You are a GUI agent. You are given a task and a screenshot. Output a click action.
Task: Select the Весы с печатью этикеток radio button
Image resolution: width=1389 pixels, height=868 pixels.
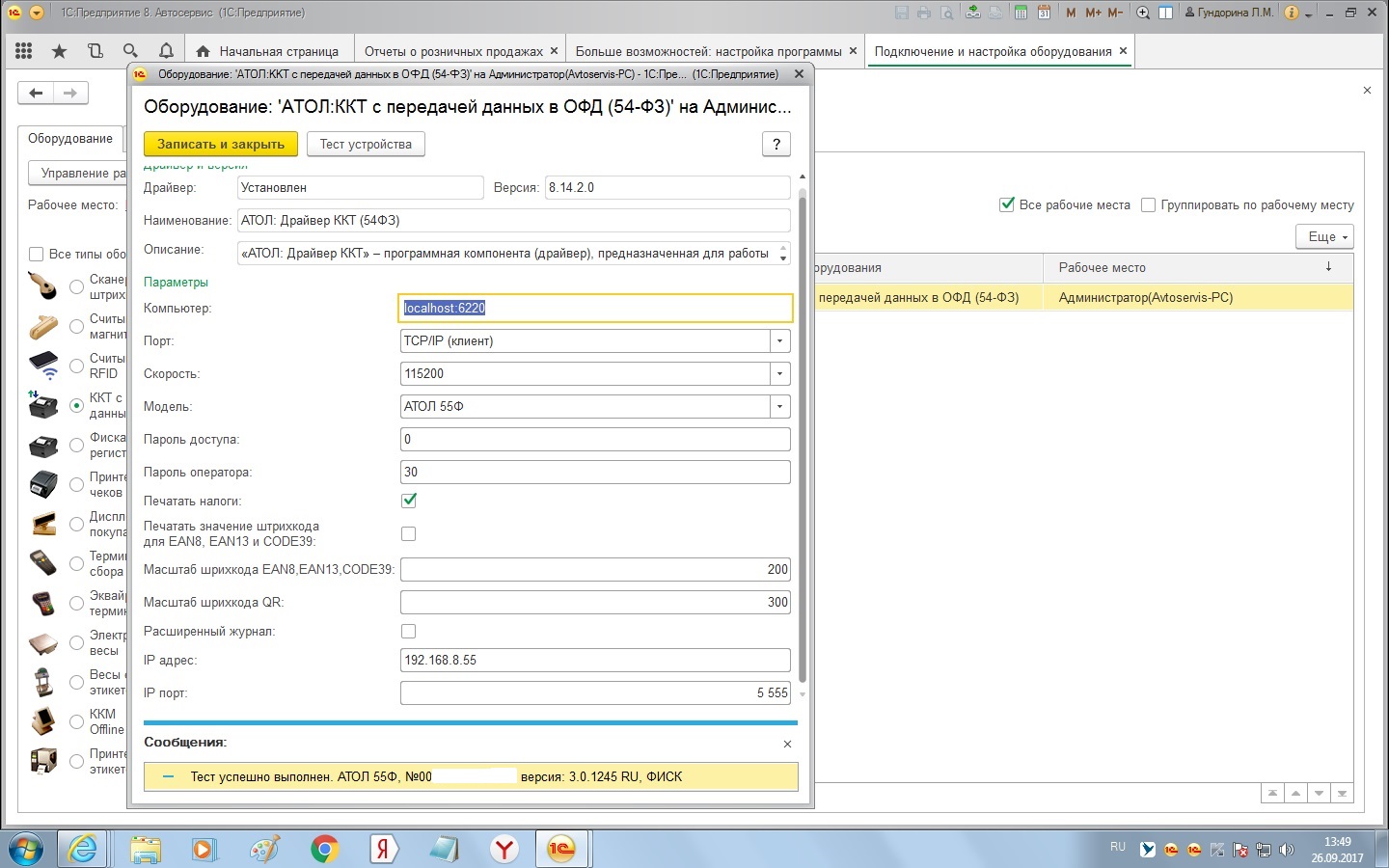[x=77, y=682]
